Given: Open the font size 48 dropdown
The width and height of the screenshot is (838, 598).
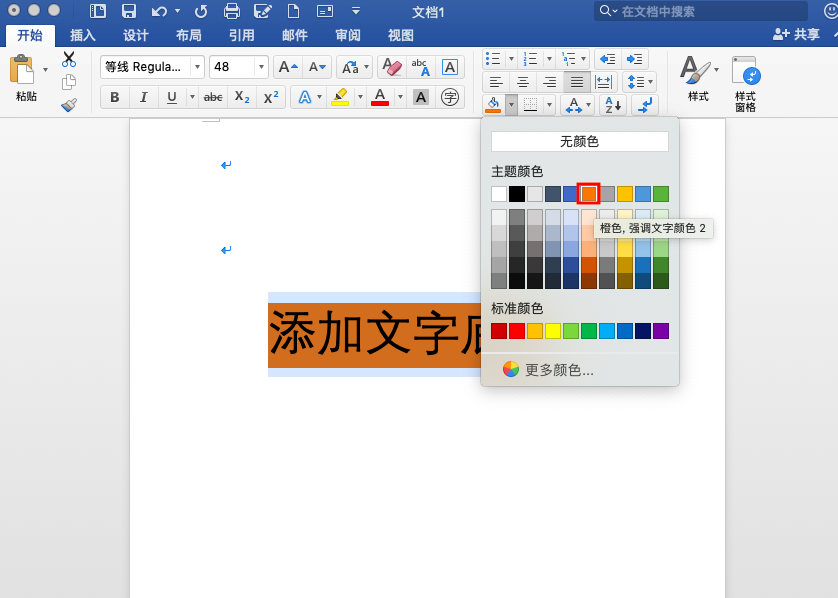Looking at the screenshot, I should [262, 68].
